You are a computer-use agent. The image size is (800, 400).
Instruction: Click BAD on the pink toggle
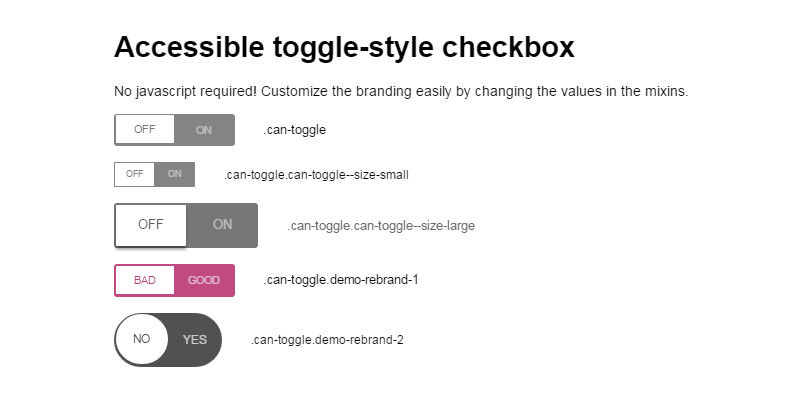(x=145, y=280)
